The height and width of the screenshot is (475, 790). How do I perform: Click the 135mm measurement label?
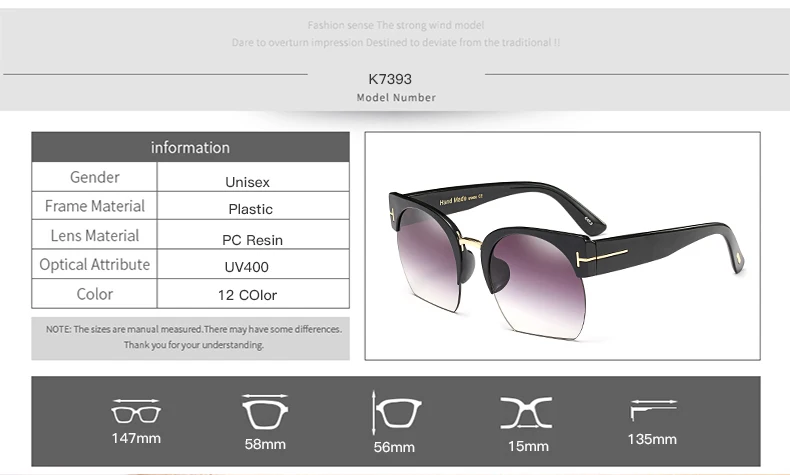click(x=652, y=439)
